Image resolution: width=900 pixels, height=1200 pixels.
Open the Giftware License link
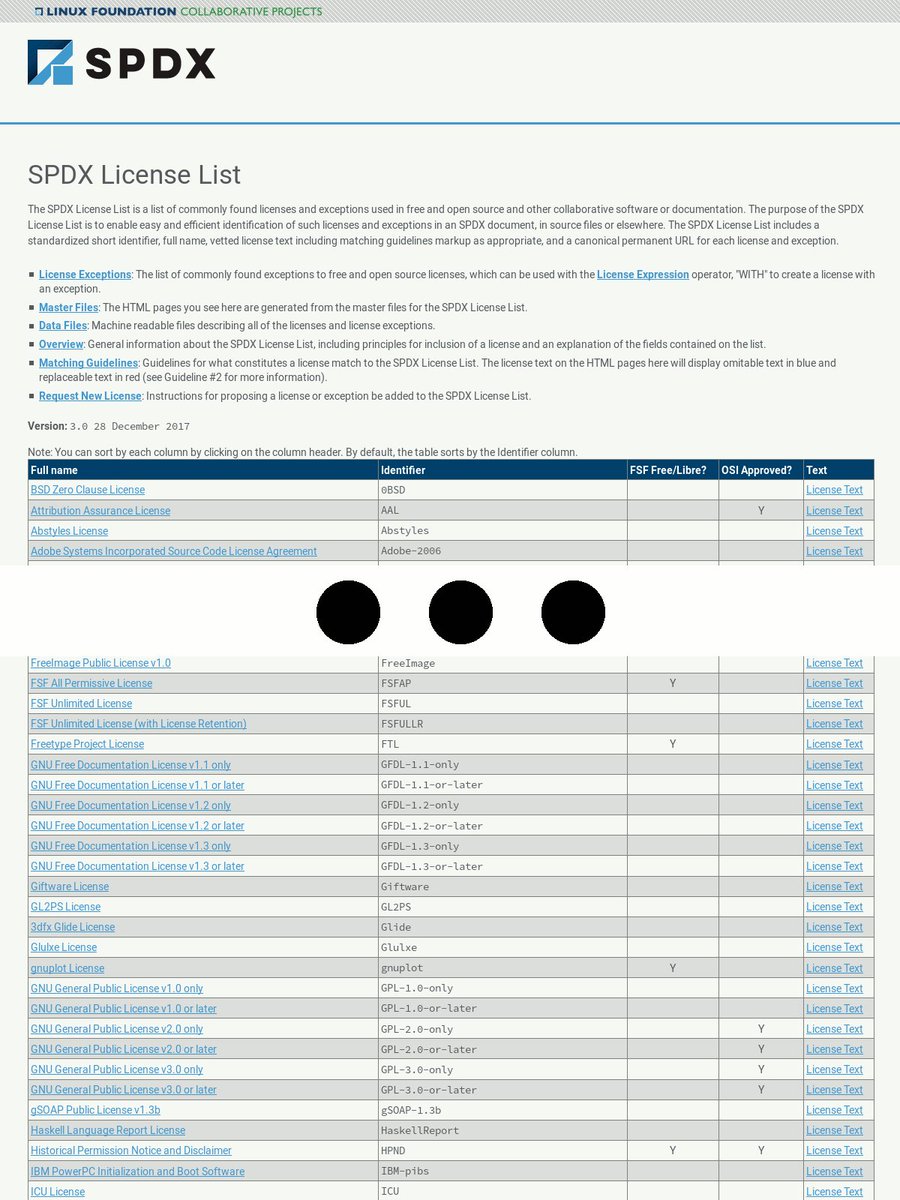70,887
